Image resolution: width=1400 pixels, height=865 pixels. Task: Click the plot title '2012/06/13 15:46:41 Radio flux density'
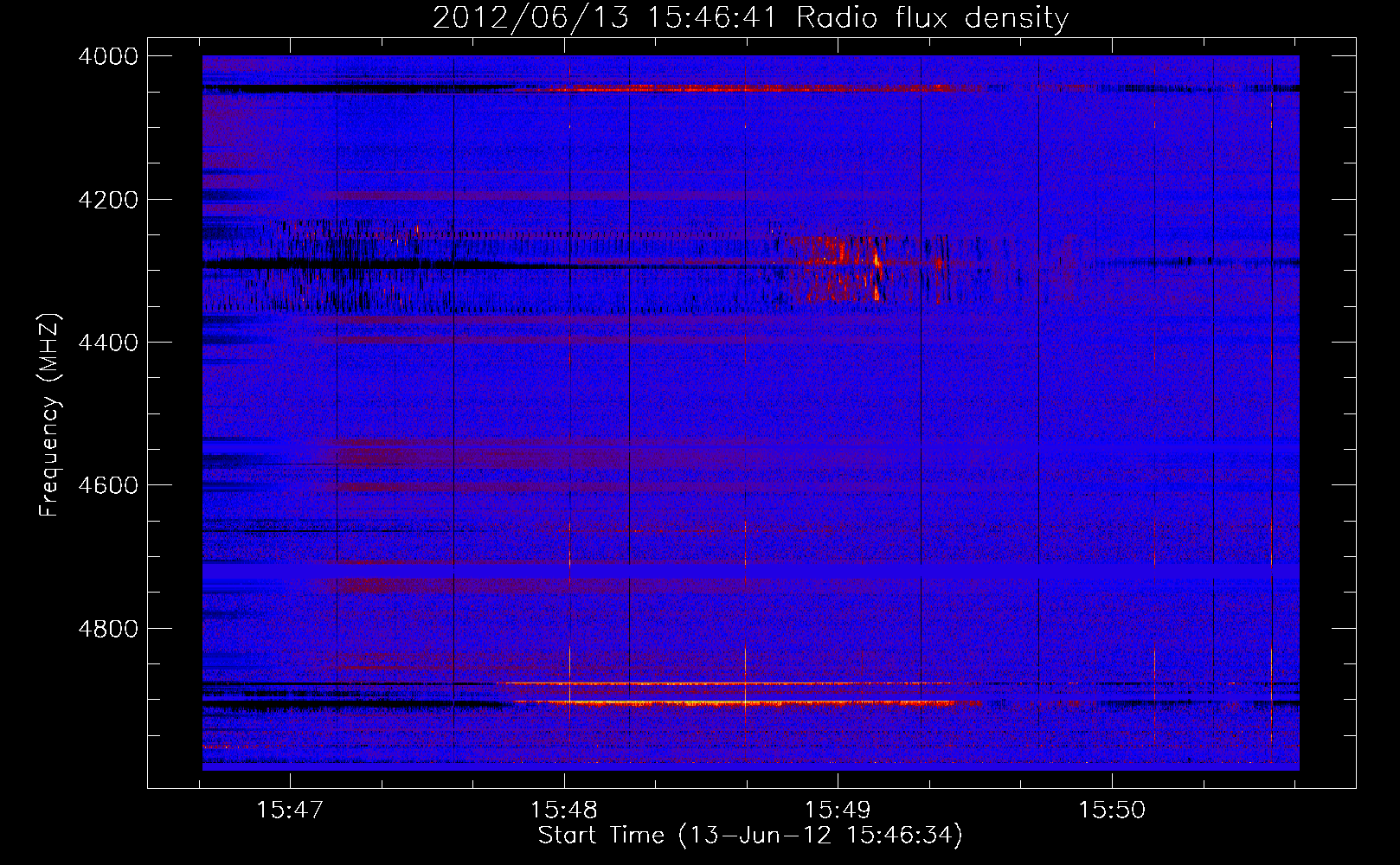[x=750, y=17]
